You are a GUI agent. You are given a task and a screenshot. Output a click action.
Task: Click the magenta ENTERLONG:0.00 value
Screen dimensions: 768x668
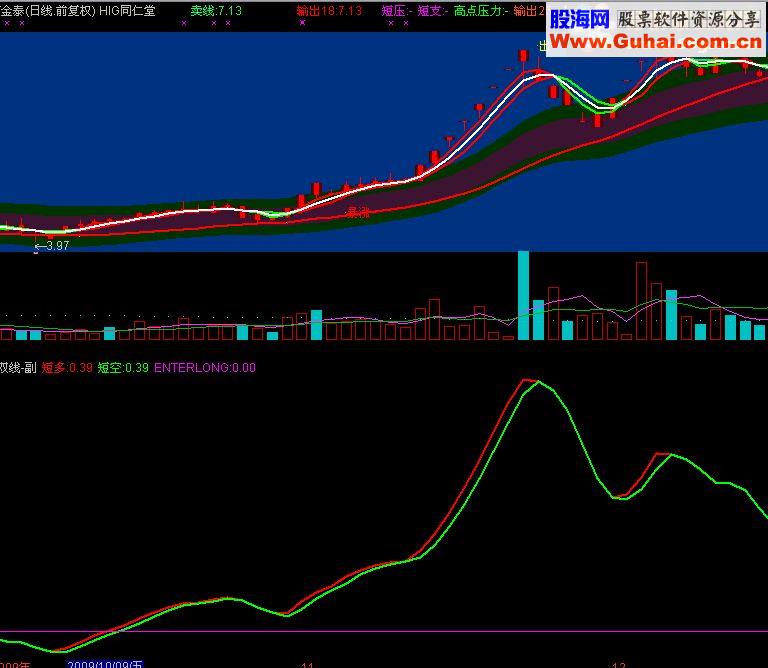pos(205,367)
